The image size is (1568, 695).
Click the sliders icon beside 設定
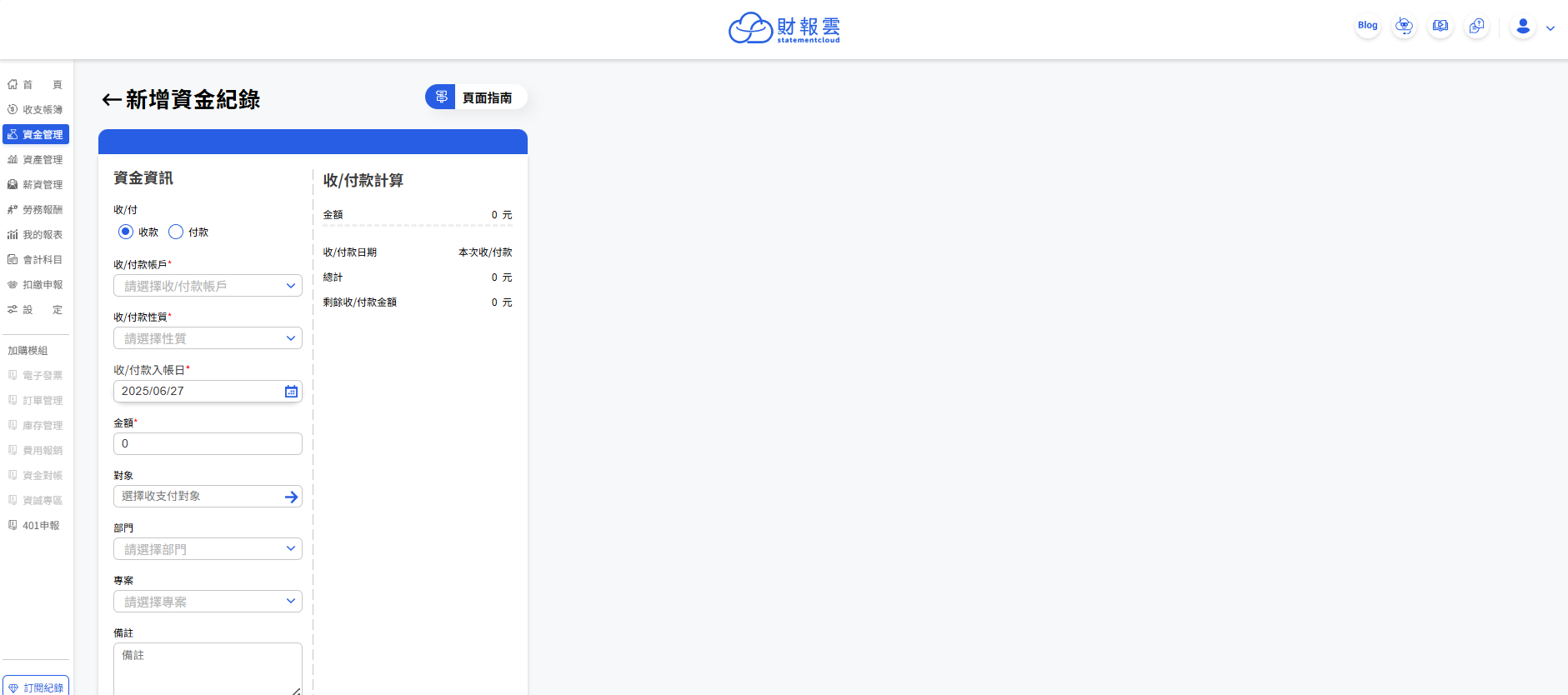click(13, 309)
